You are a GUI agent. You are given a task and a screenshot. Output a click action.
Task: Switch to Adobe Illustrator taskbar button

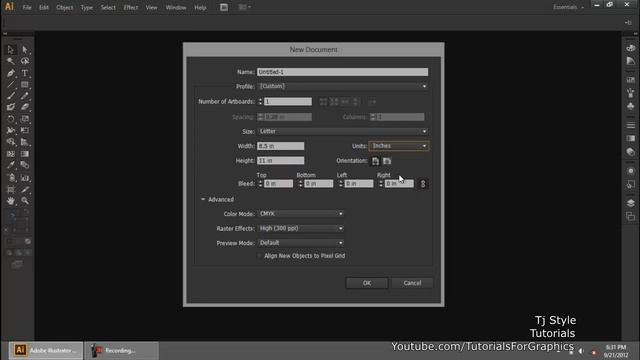coord(46,351)
